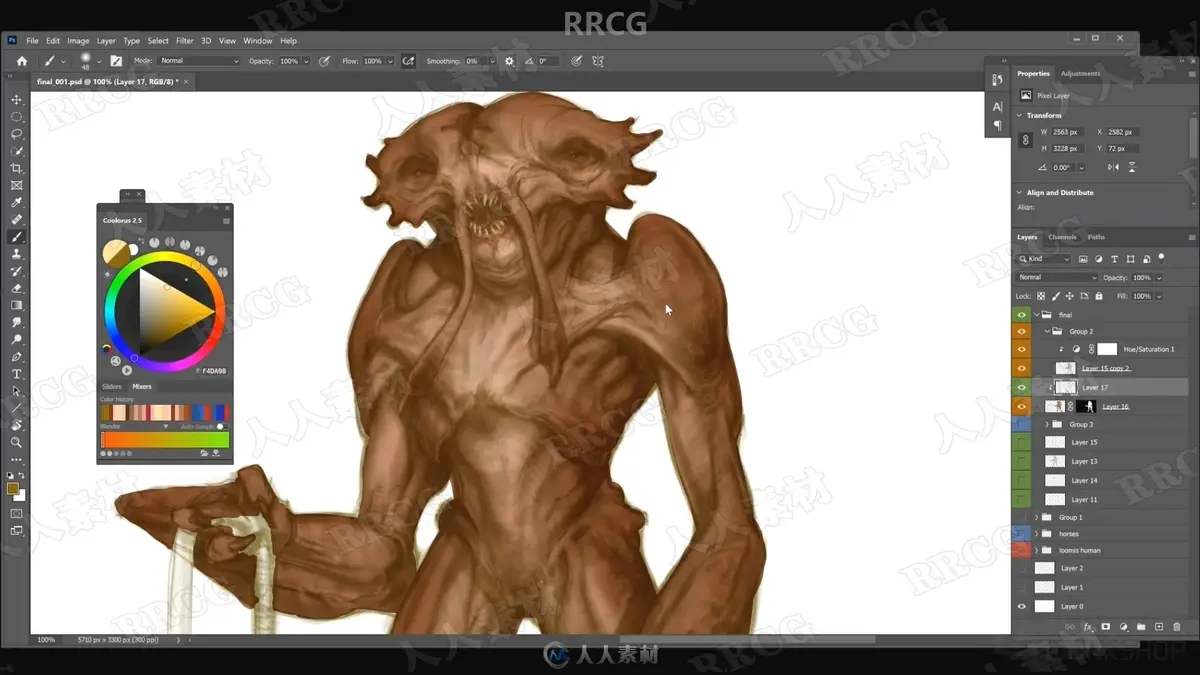Screen dimensions: 1200x675
Task: Open the Layer menu
Action: [x=105, y=41]
